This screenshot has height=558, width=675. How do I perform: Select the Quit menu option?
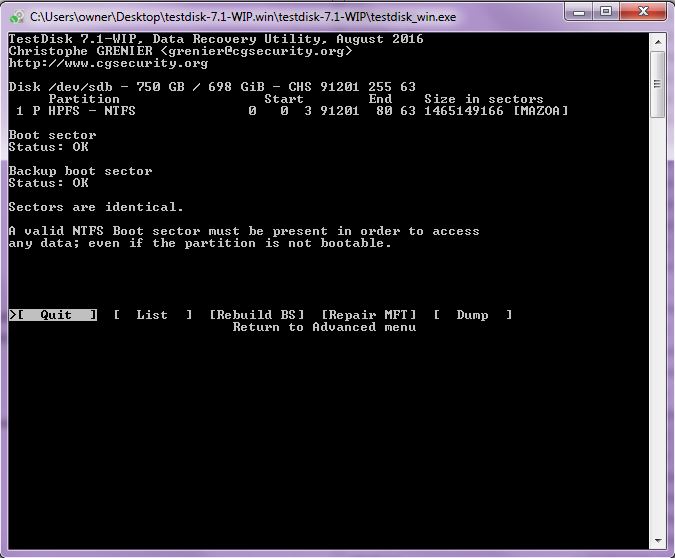(x=56, y=315)
